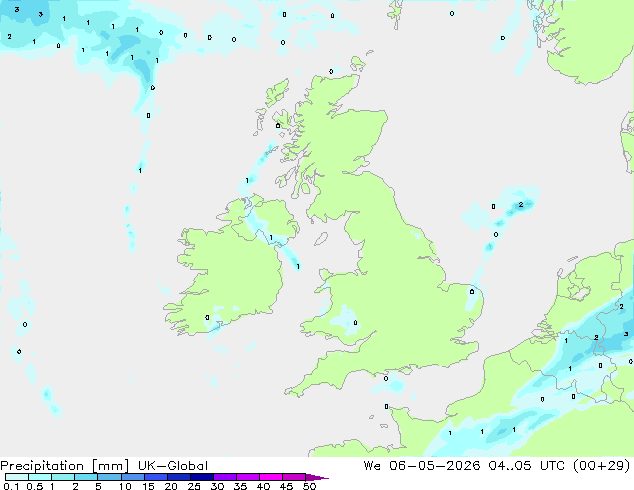Viewport: 634px width, 490px height.
Task: Click the legend value "0.1"
Action: [x=11, y=486]
